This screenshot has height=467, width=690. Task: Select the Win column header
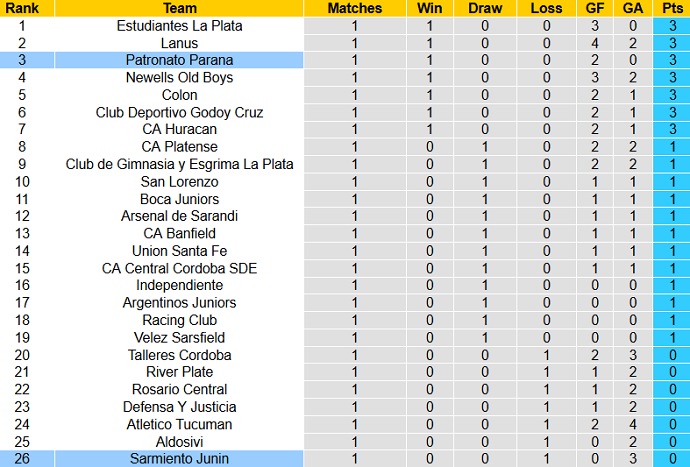coord(424,8)
